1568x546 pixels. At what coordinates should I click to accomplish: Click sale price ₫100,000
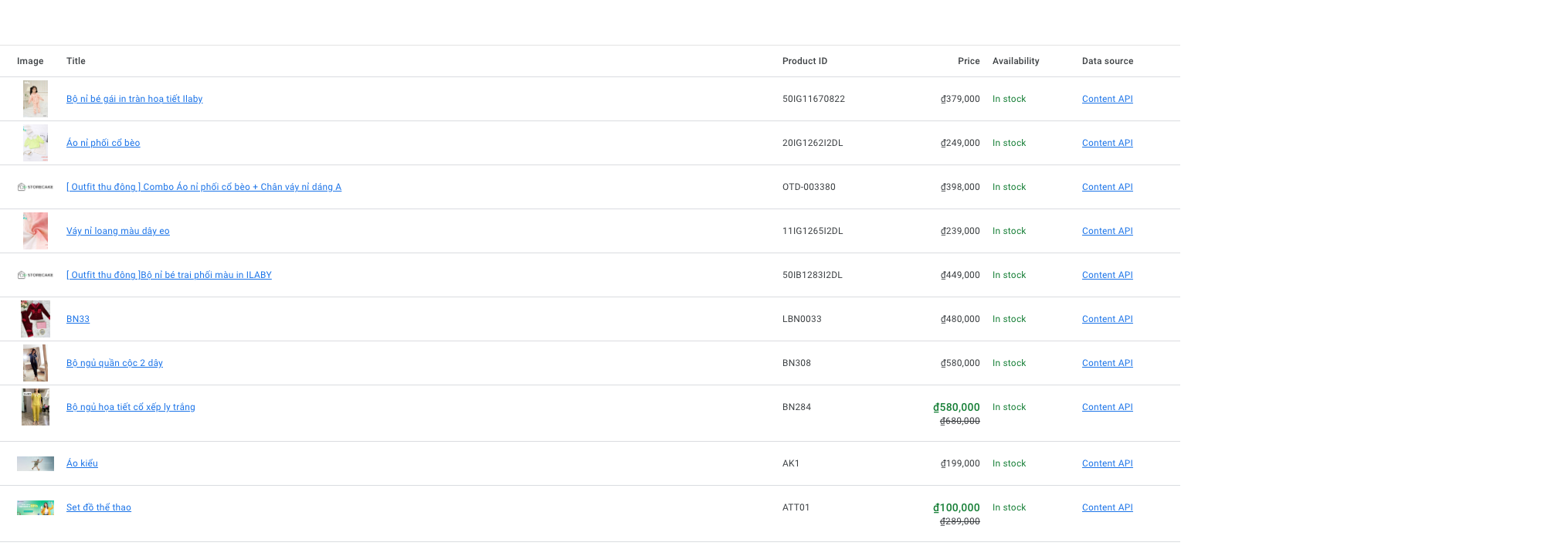click(x=956, y=507)
